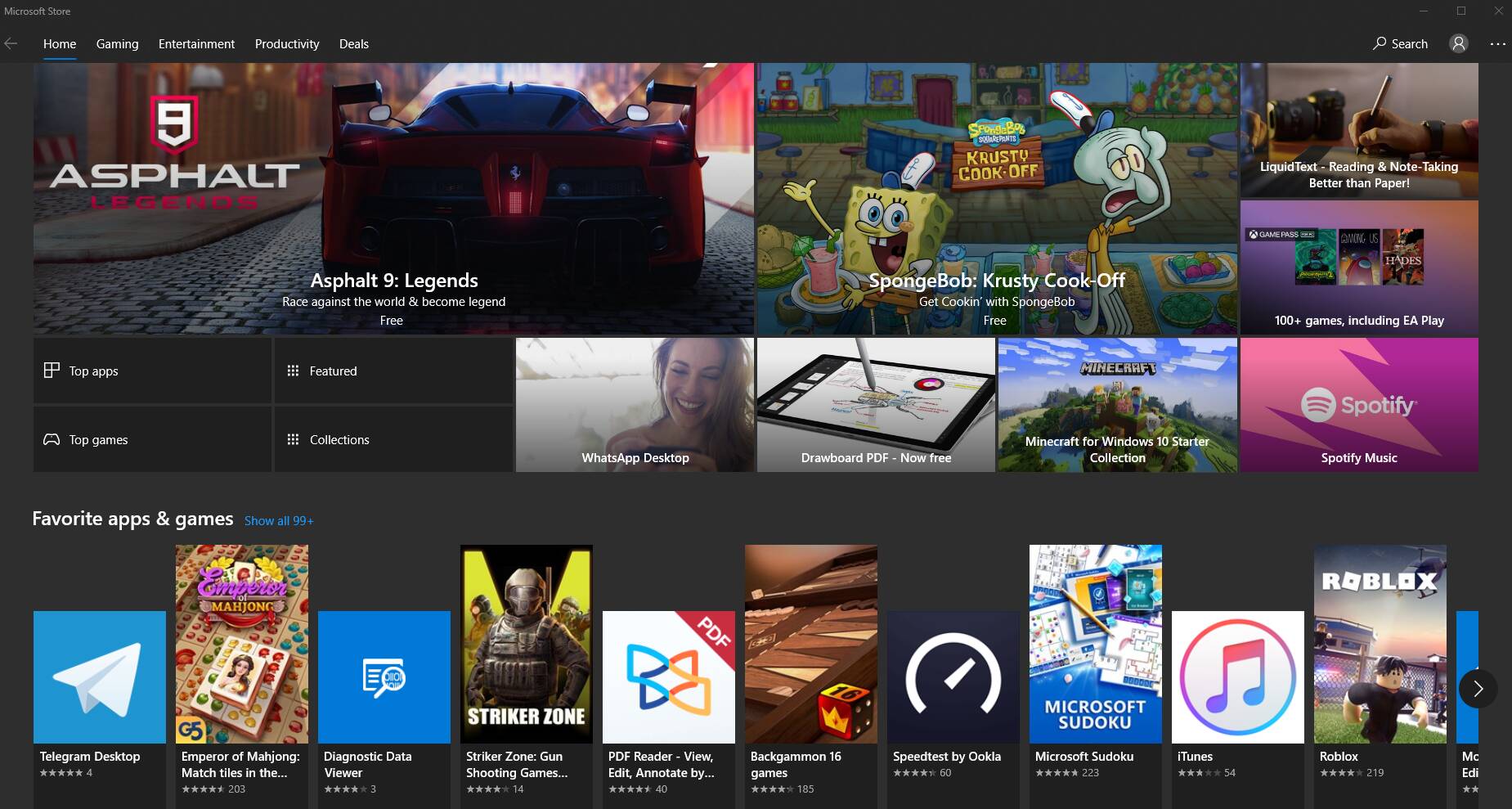
Task: Open the three-dot more options menu
Action: coord(1497,44)
